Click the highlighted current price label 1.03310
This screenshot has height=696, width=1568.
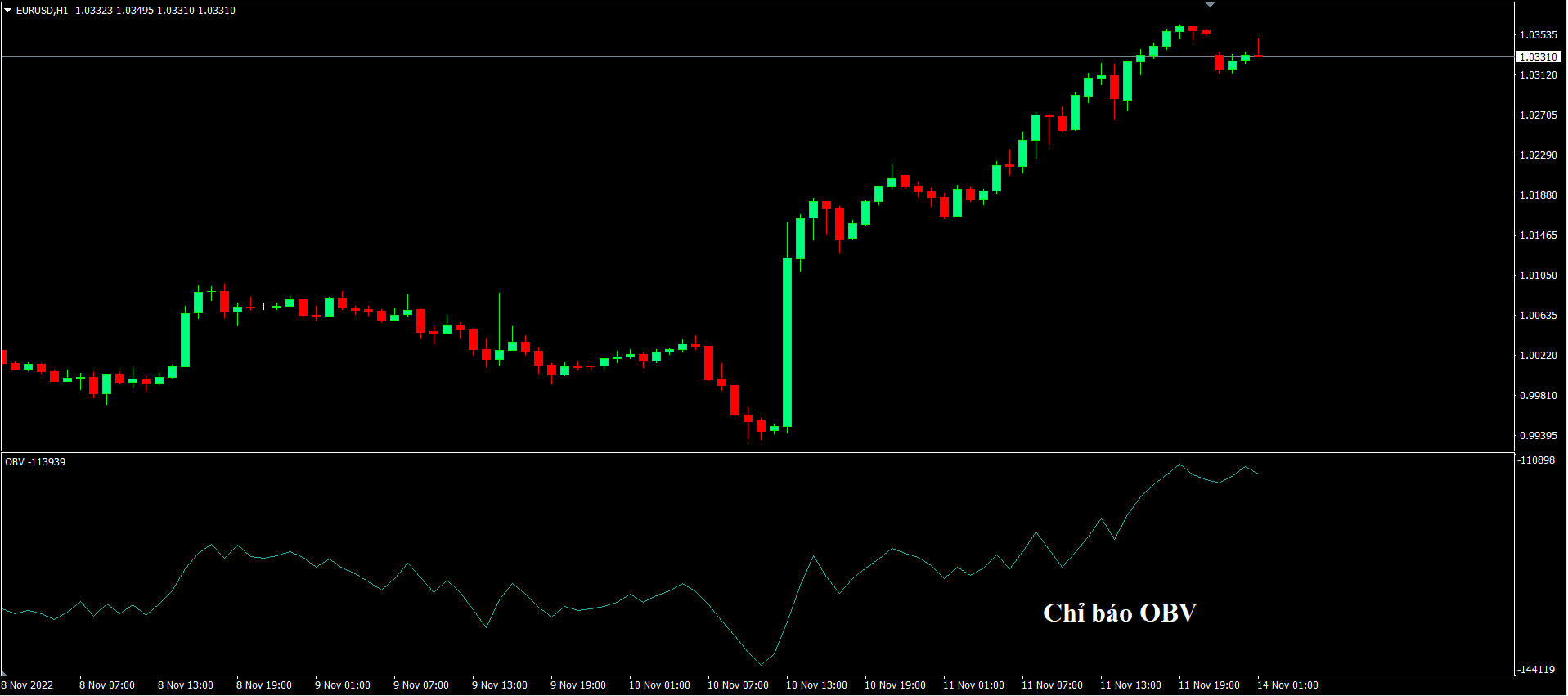point(1539,56)
